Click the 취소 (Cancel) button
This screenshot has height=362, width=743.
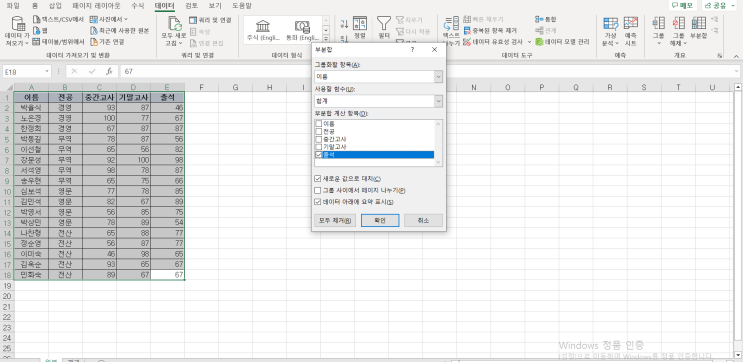tap(423, 220)
